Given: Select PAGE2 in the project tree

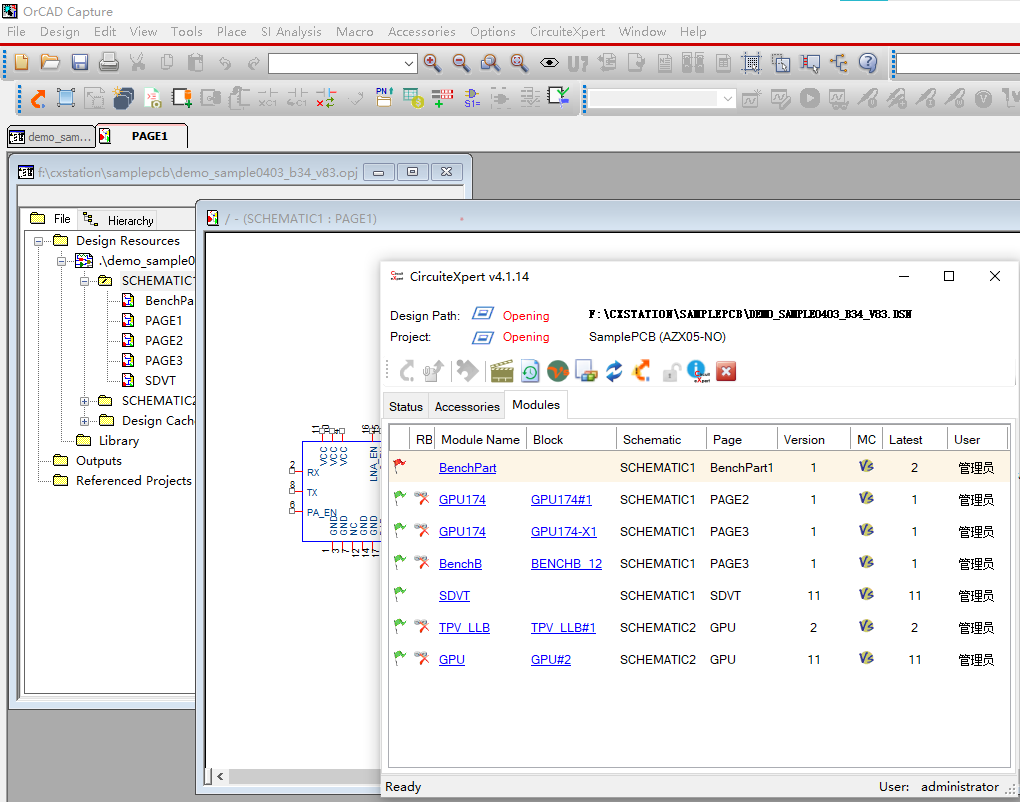Looking at the screenshot, I should [x=163, y=340].
